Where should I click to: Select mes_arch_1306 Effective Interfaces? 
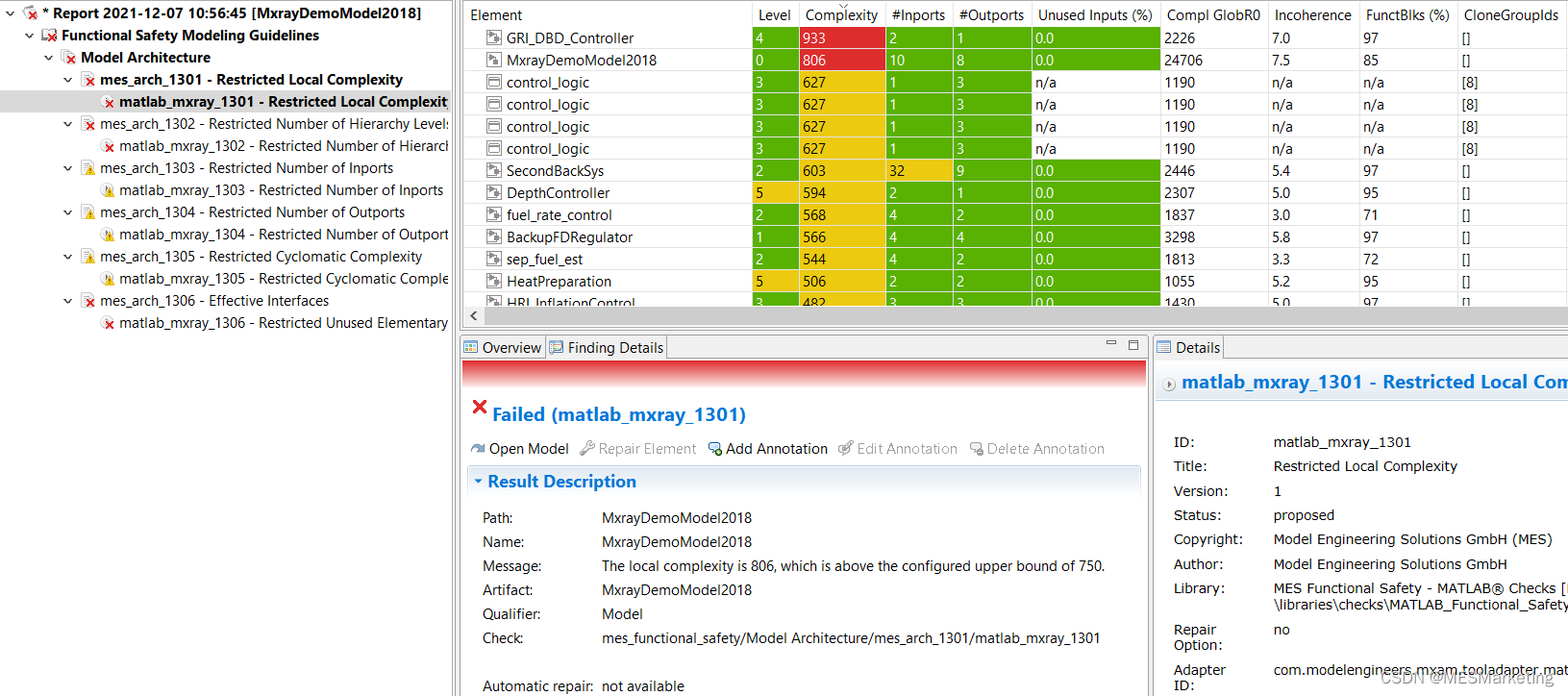tap(214, 301)
